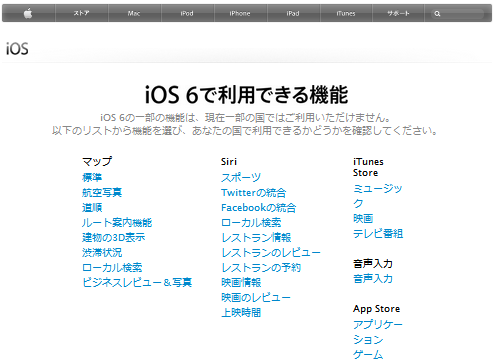500x360 pixels.
Task: Click the テレビ番組 link under iTunes Store
Action: [378, 234]
